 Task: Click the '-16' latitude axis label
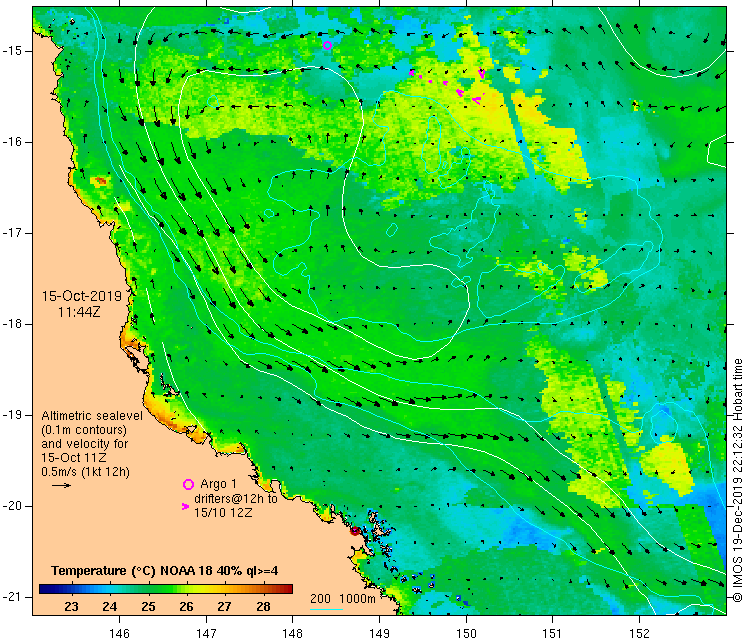12,142
